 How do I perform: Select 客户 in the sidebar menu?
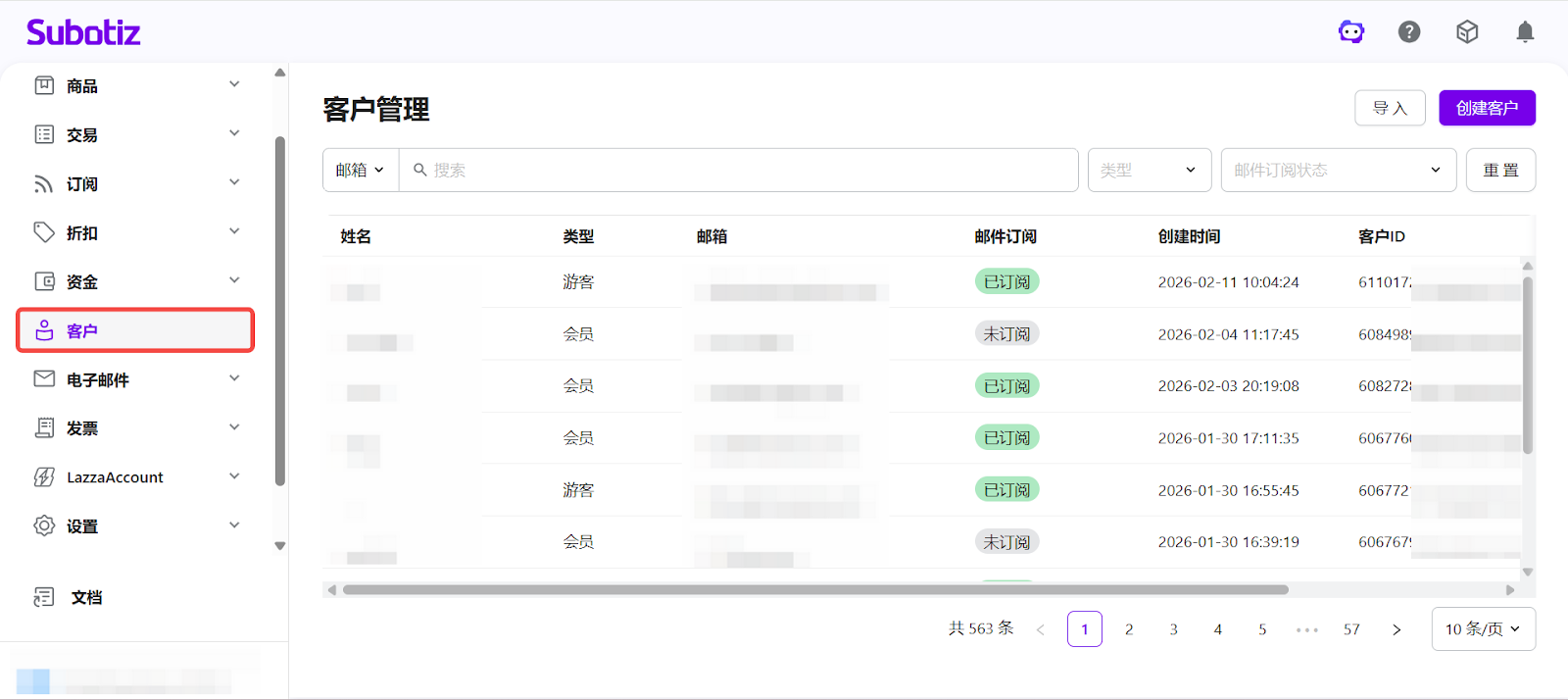135,330
